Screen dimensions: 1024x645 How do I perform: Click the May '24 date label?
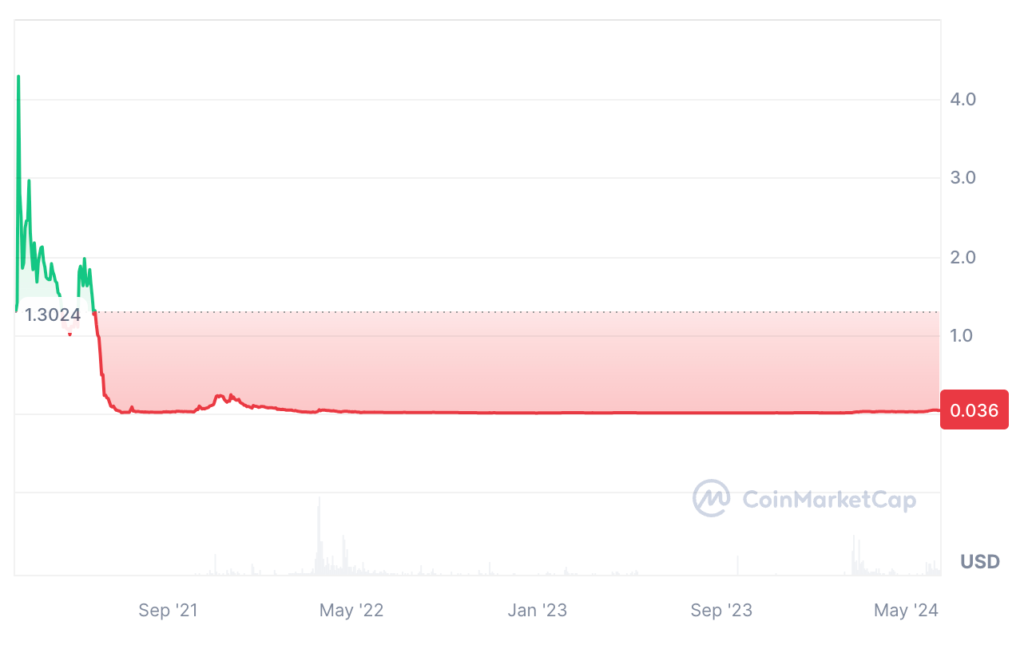(905, 610)
